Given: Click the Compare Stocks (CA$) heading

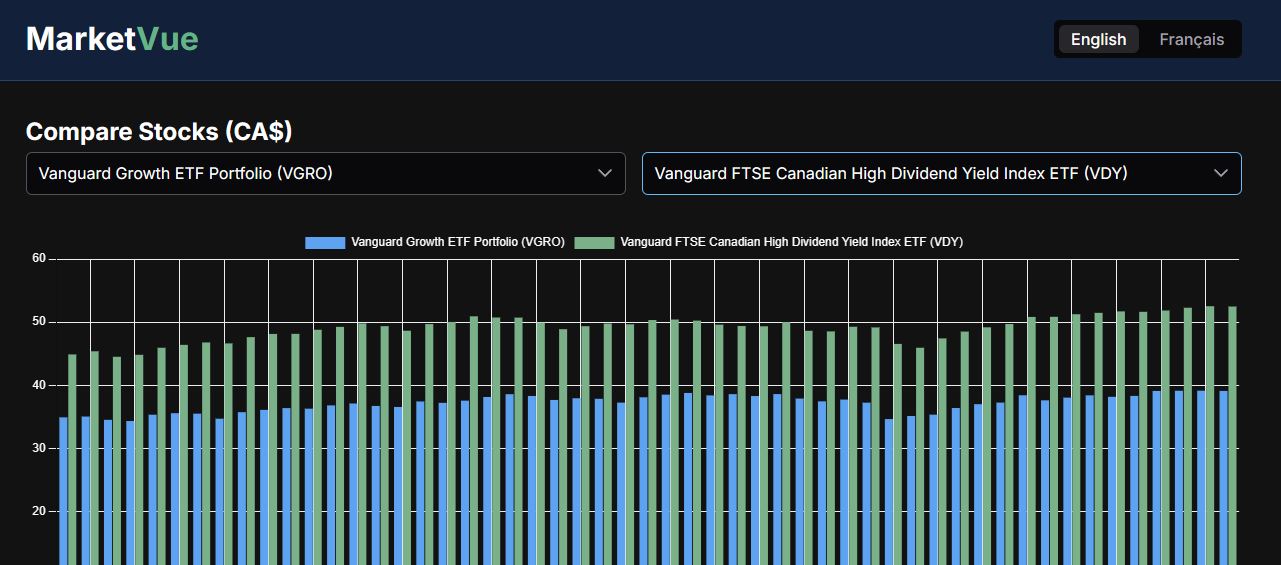Looking at the screenshot, I should pyautogui.click(x=159, y=132).
